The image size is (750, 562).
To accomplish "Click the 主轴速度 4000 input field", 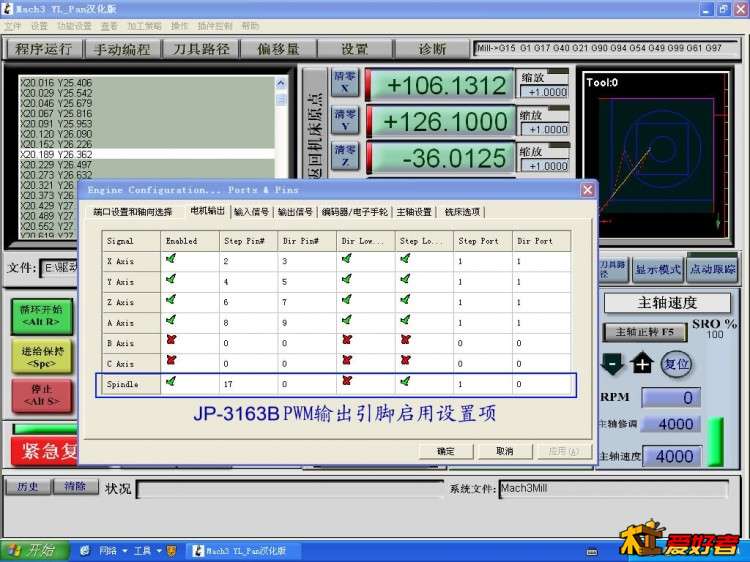I will click(x=673, y=456).
